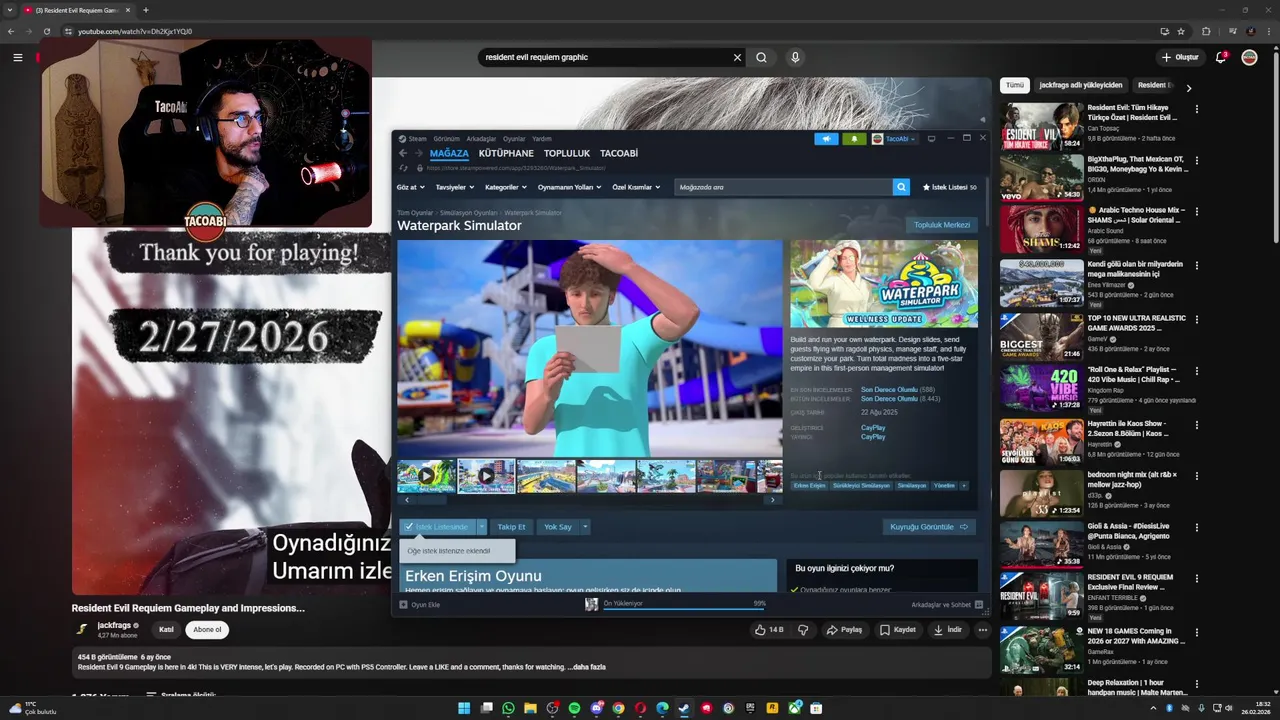Open Görünüm menu in Steam
Screen dimensions: 1280x720
pos(446,139)
